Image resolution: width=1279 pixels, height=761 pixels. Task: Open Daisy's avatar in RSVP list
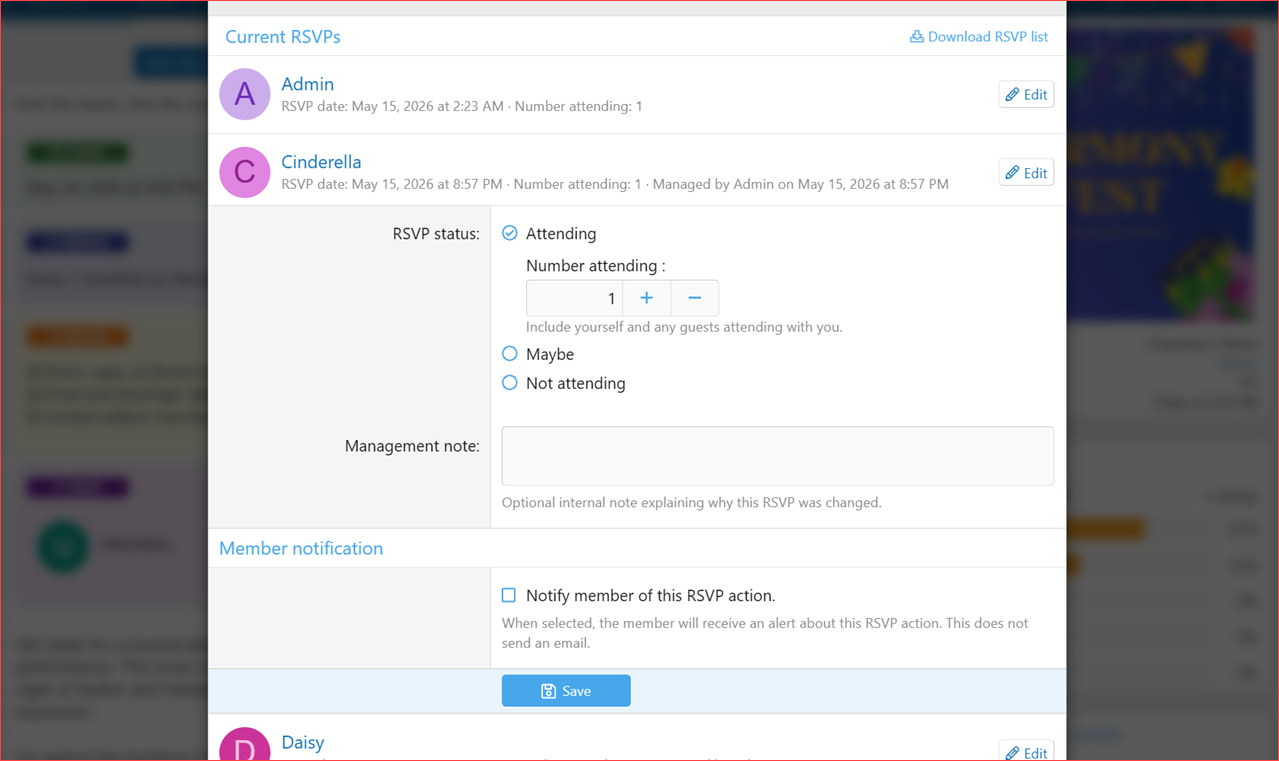[245, 745]
